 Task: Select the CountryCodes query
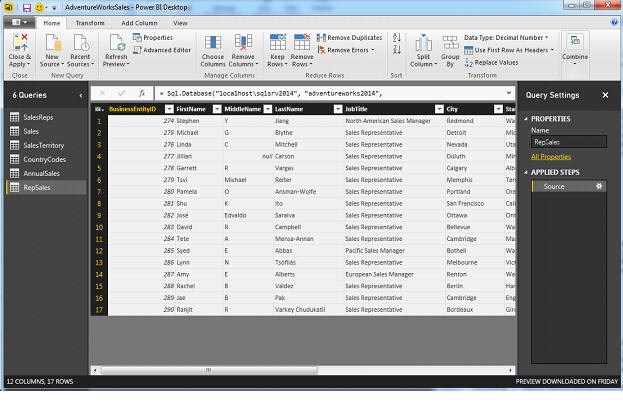click(46, 159)
